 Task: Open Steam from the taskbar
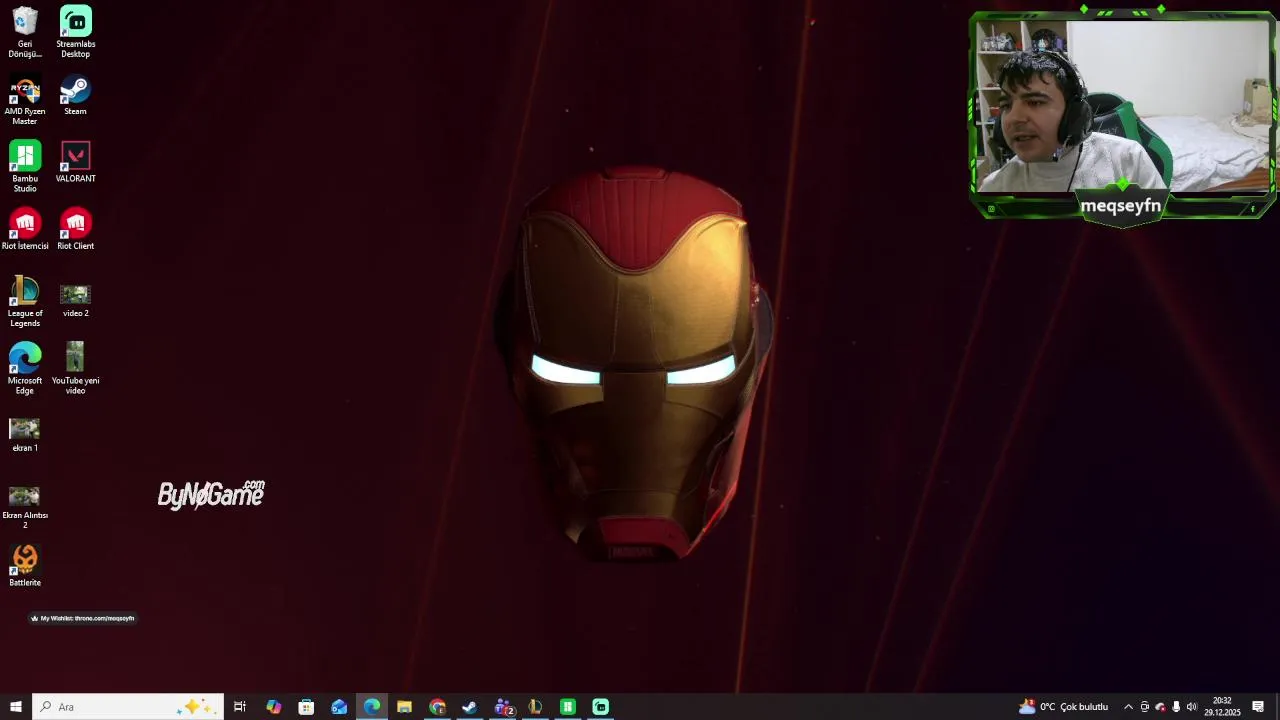coord(469,707)
